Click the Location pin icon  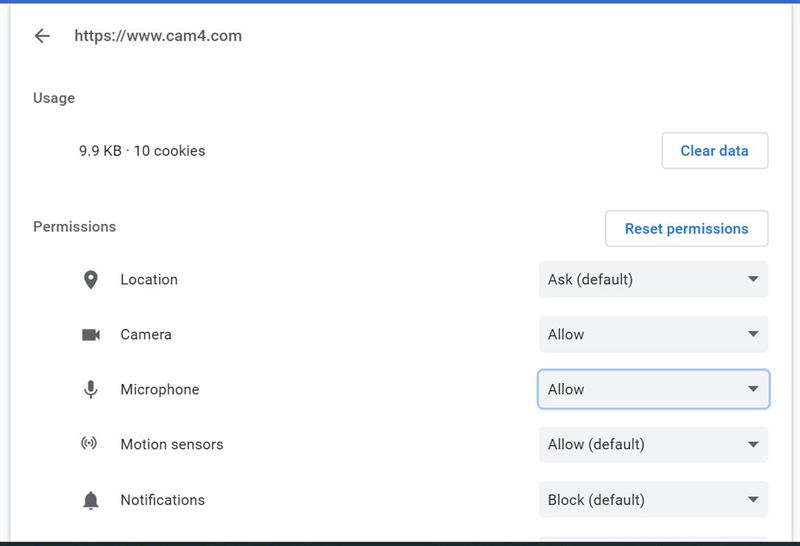pyautogui.click(x=90, y=280)
